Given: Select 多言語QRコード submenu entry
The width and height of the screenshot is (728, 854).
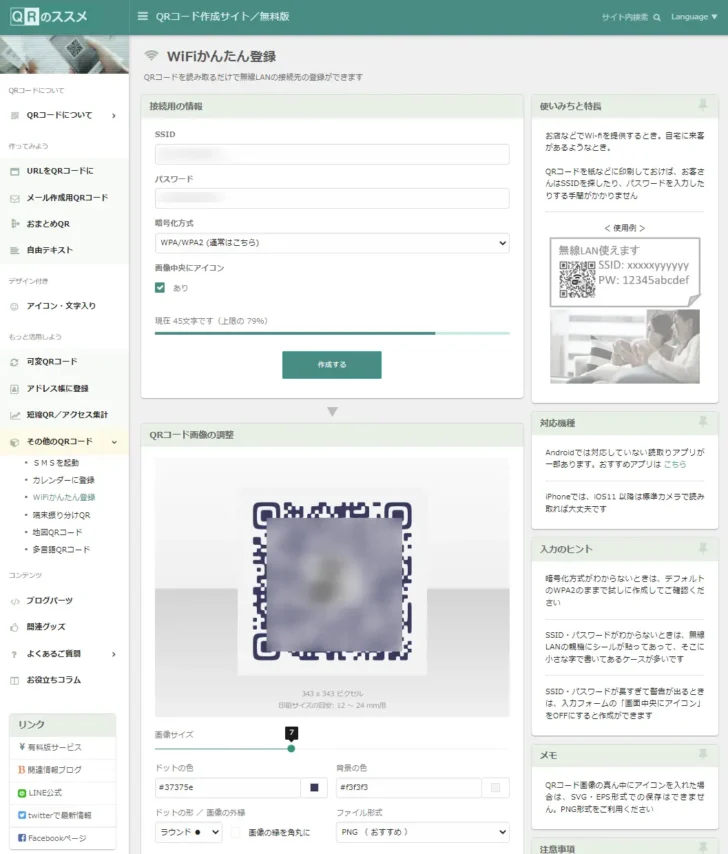Looking at the screenshot, I should click(x=61, y=550).
